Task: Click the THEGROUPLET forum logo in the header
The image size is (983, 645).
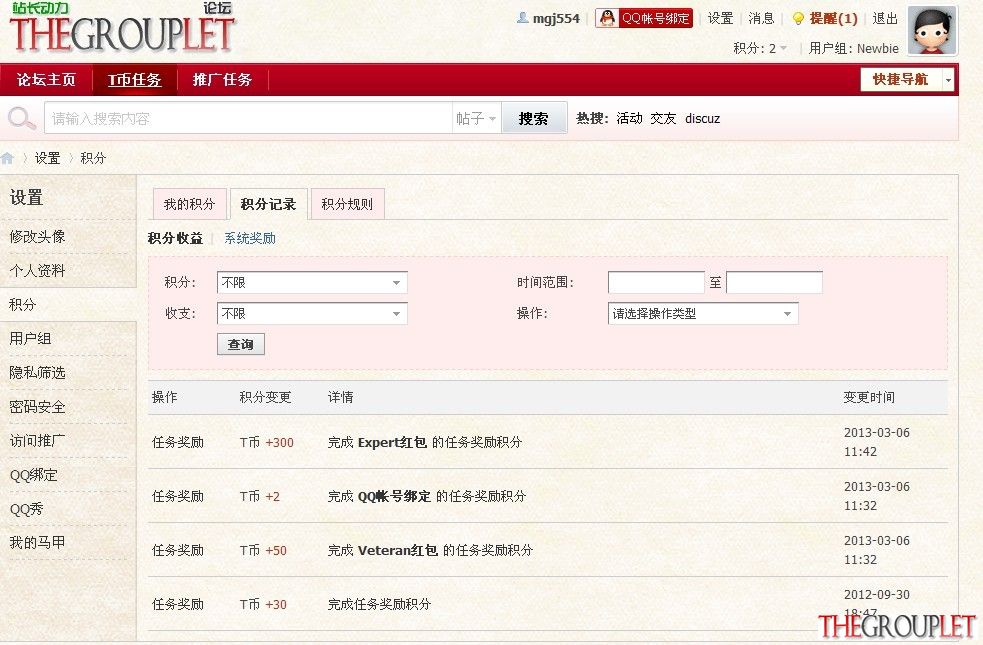Action: coord(122,28)
